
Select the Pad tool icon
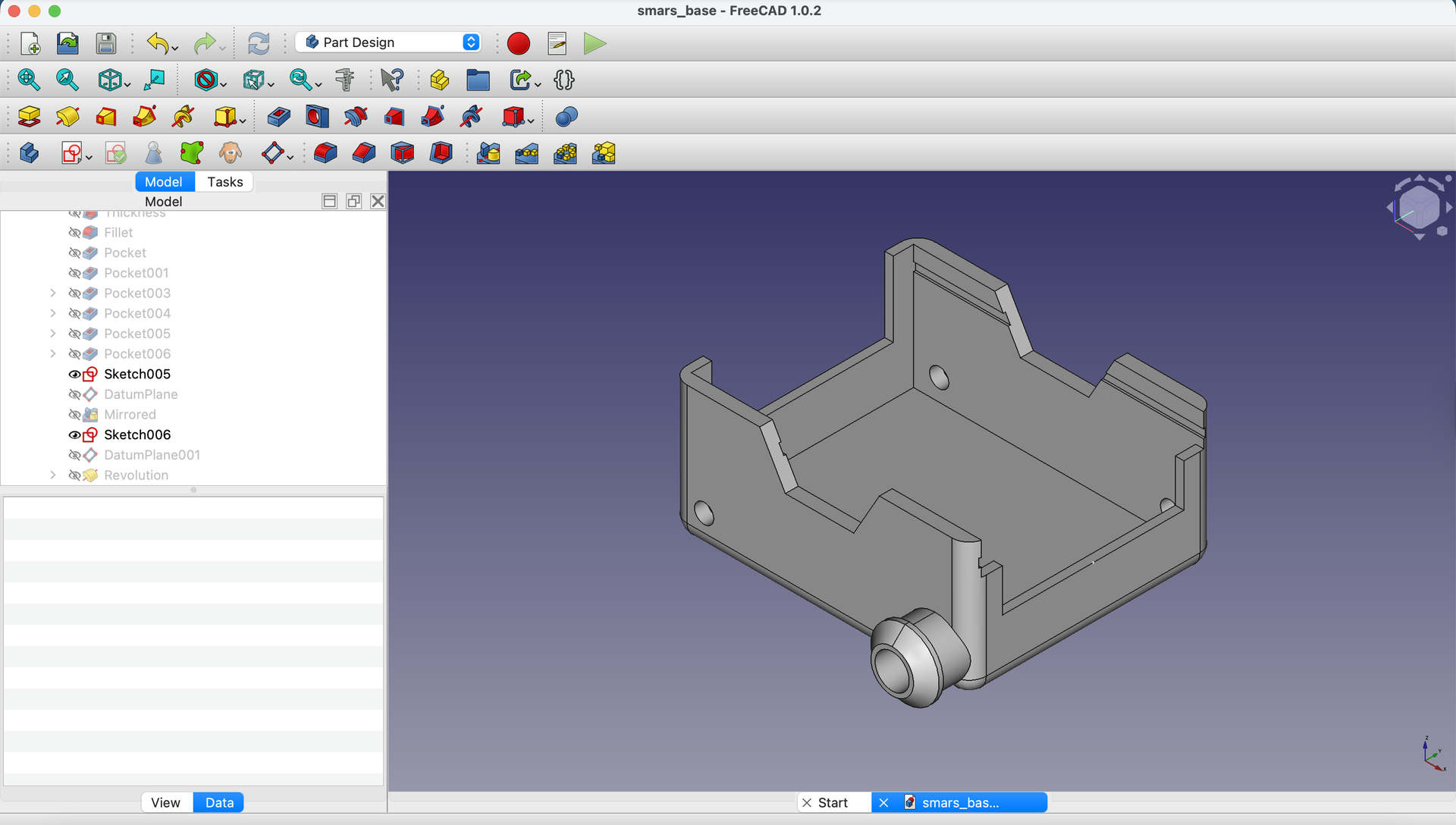pyautogui.click(x=29, y=116)
